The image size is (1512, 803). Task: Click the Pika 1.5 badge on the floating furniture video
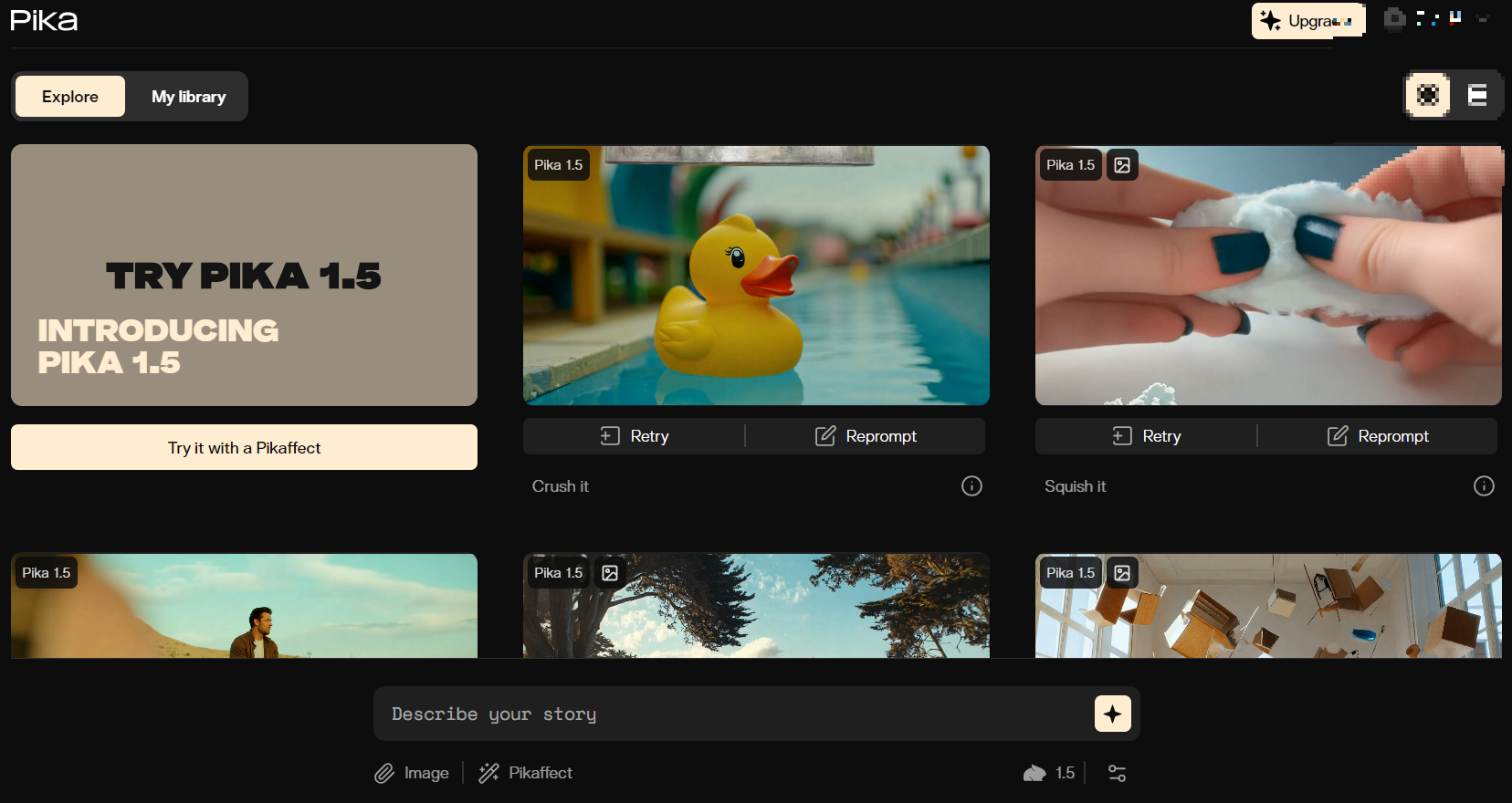click(x=1070, y=573)
